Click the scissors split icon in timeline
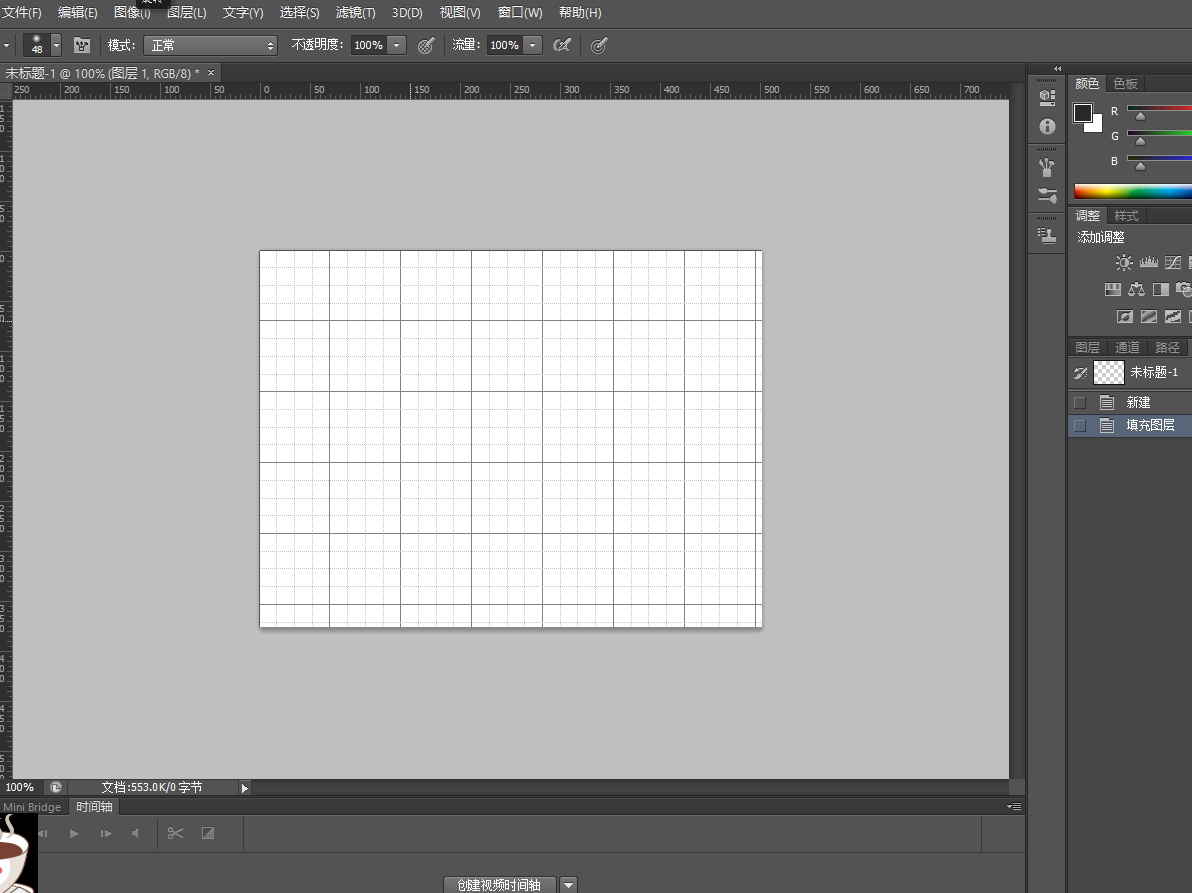1192x893 pixels. (x=176, y=833)
